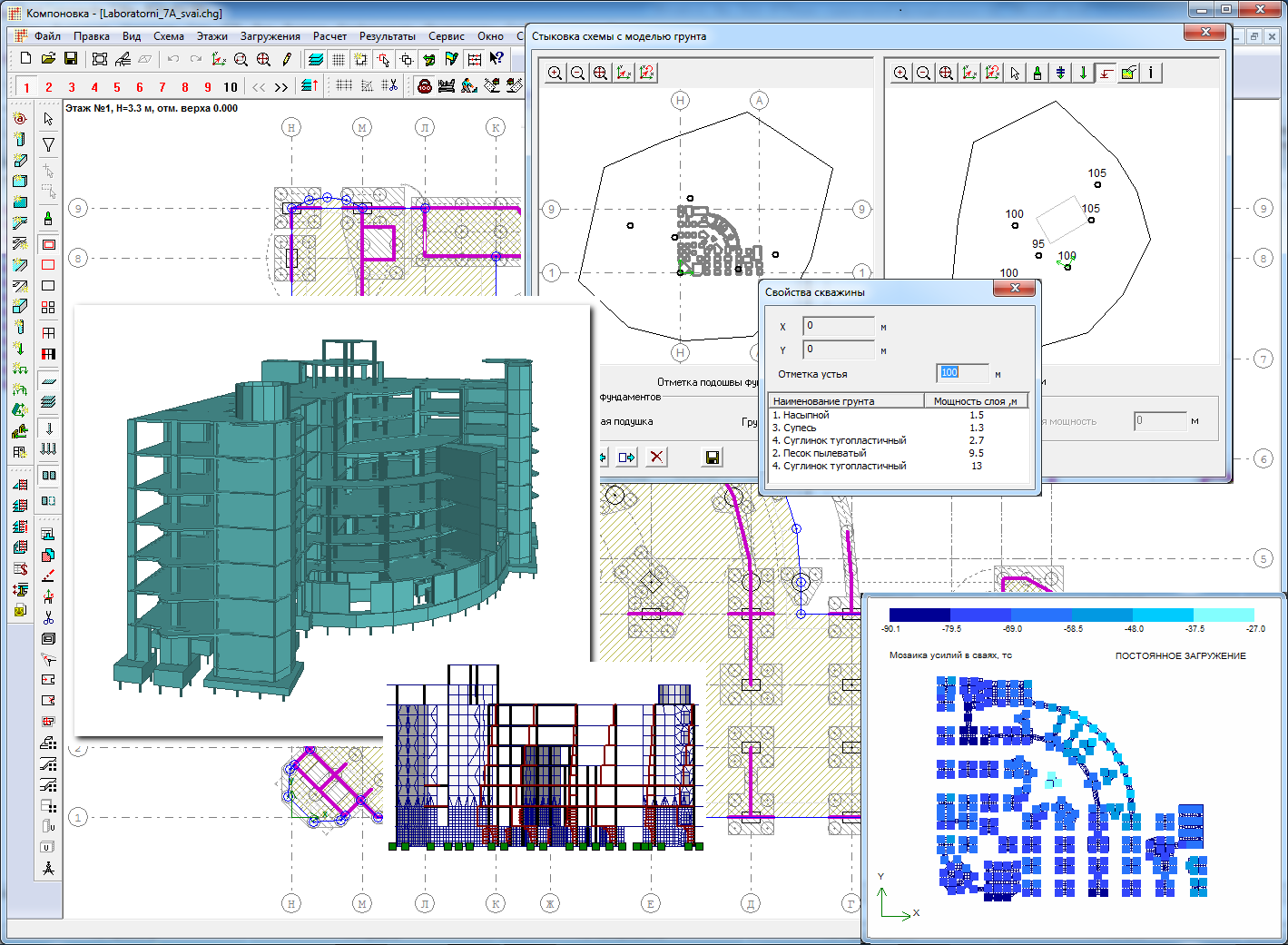Open the Этажи menu
Viewport: 1288px width, 945px height.
click(212, 36)
